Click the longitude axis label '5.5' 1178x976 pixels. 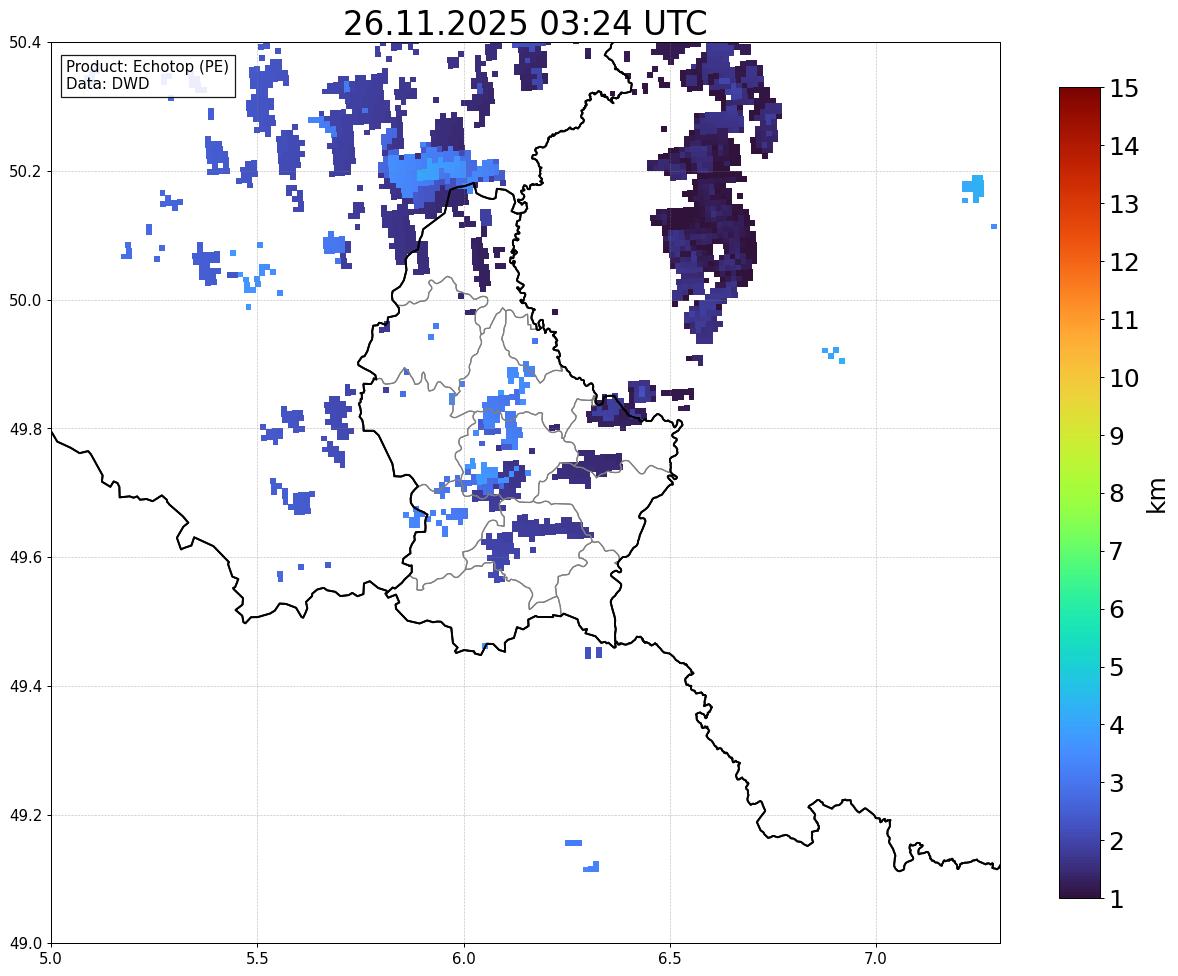tap(258, 959)
